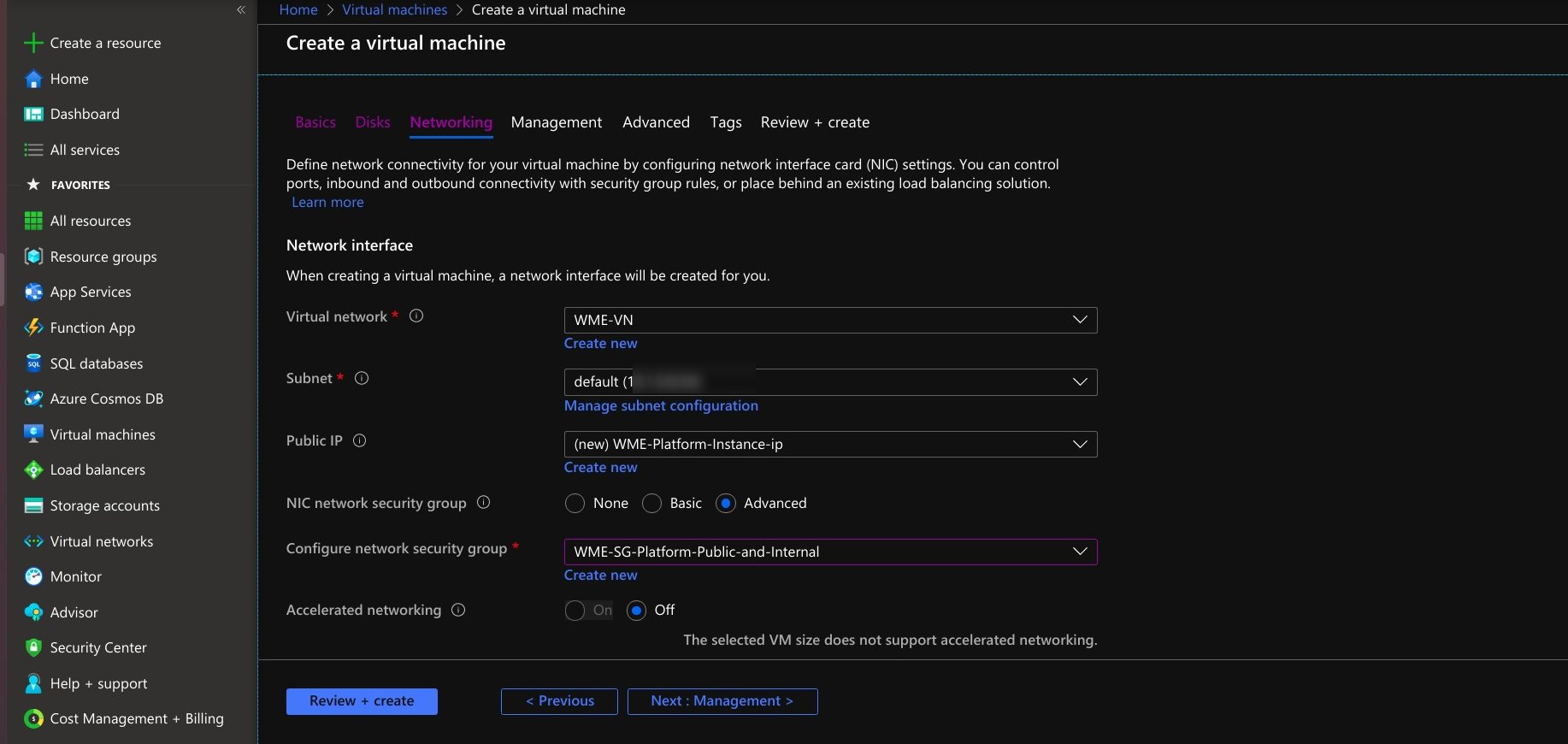Switch to the Management tab
Image resolution: width=1568 pixels, height=744 pixels.
[x=556, y=122]
